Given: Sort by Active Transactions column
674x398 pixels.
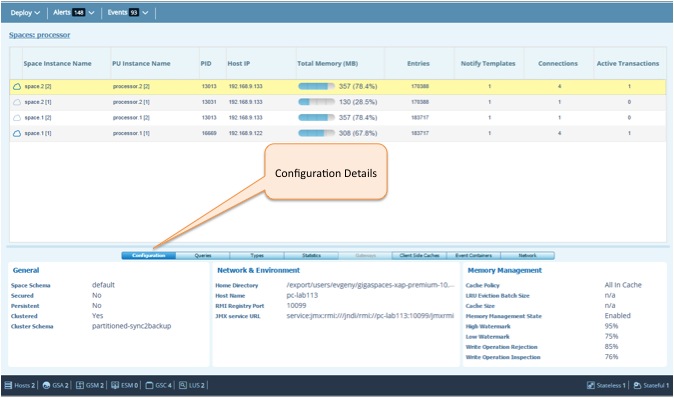Looking at the screenshot, I should (x=628, y=64).
